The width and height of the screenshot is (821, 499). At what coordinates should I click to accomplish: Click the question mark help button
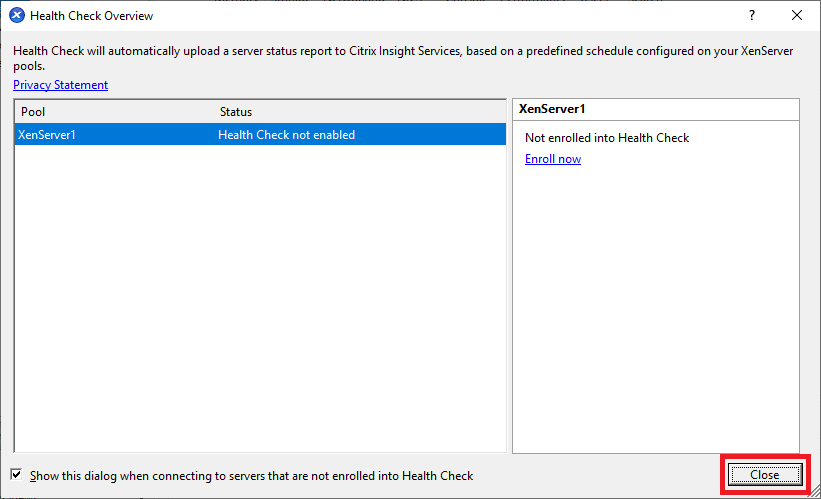pyautogui.click(x=752, y=16)
